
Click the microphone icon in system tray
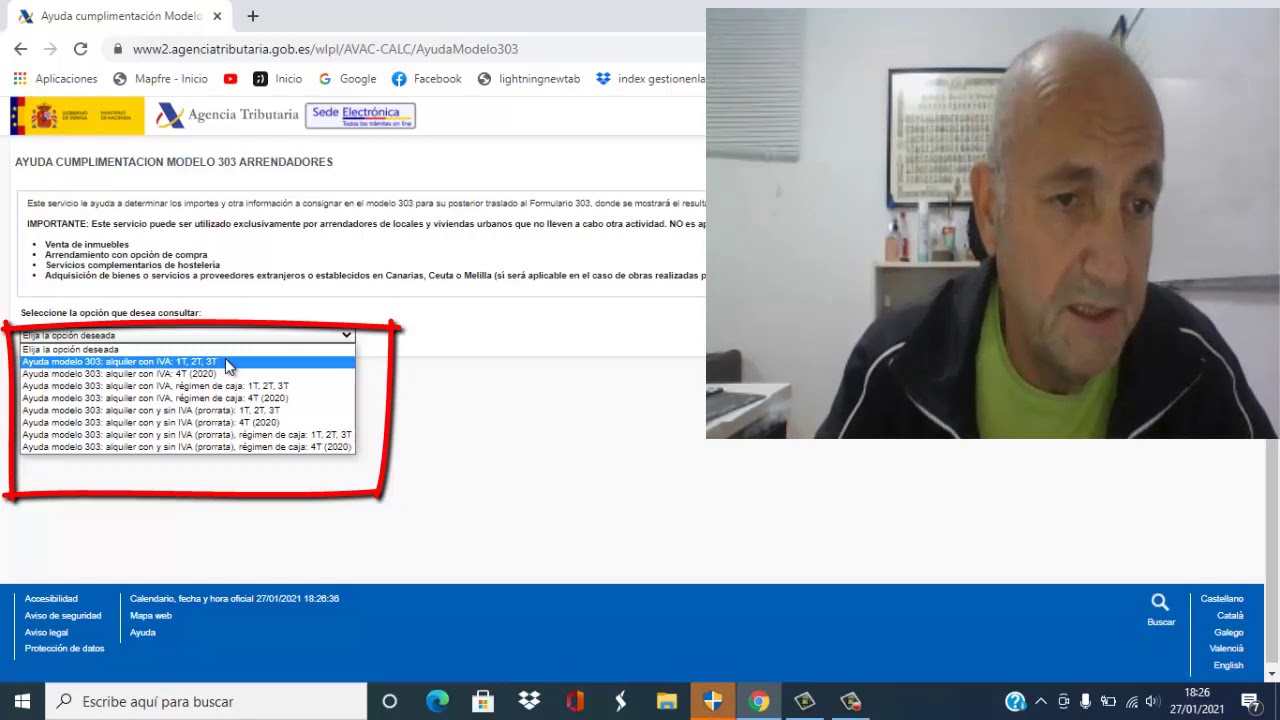1085,701
